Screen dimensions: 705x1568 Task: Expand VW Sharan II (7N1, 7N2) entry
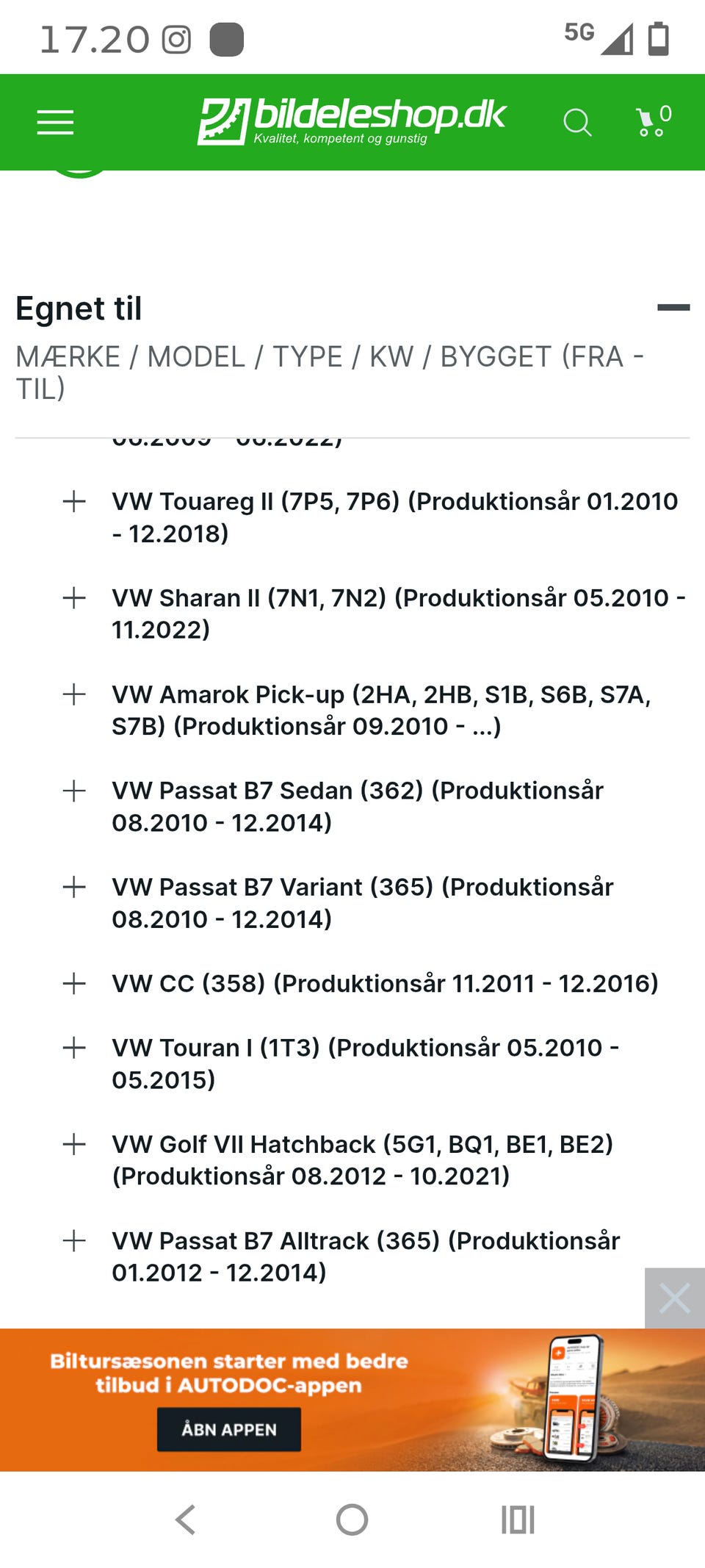pyautogui.click(x=74, y=598)
